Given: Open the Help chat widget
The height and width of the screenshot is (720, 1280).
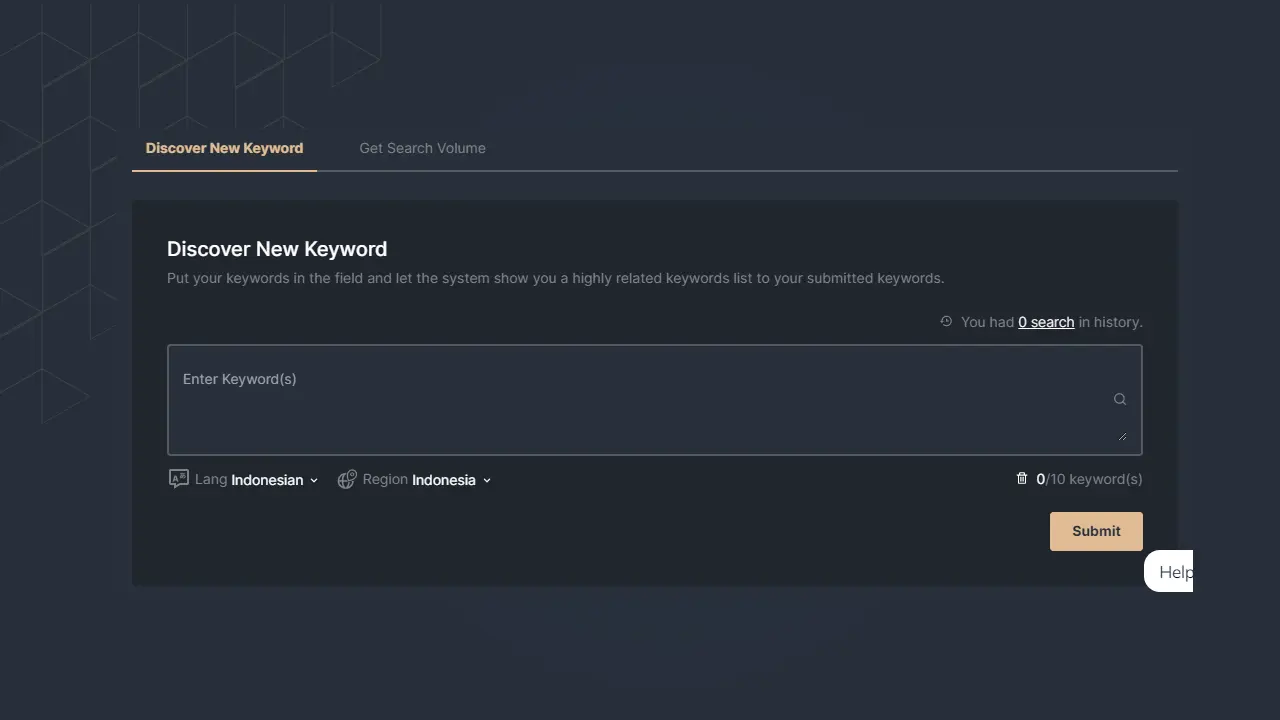Looking at the screenshot, I should pyautogui.click(x=1169, y=571).
